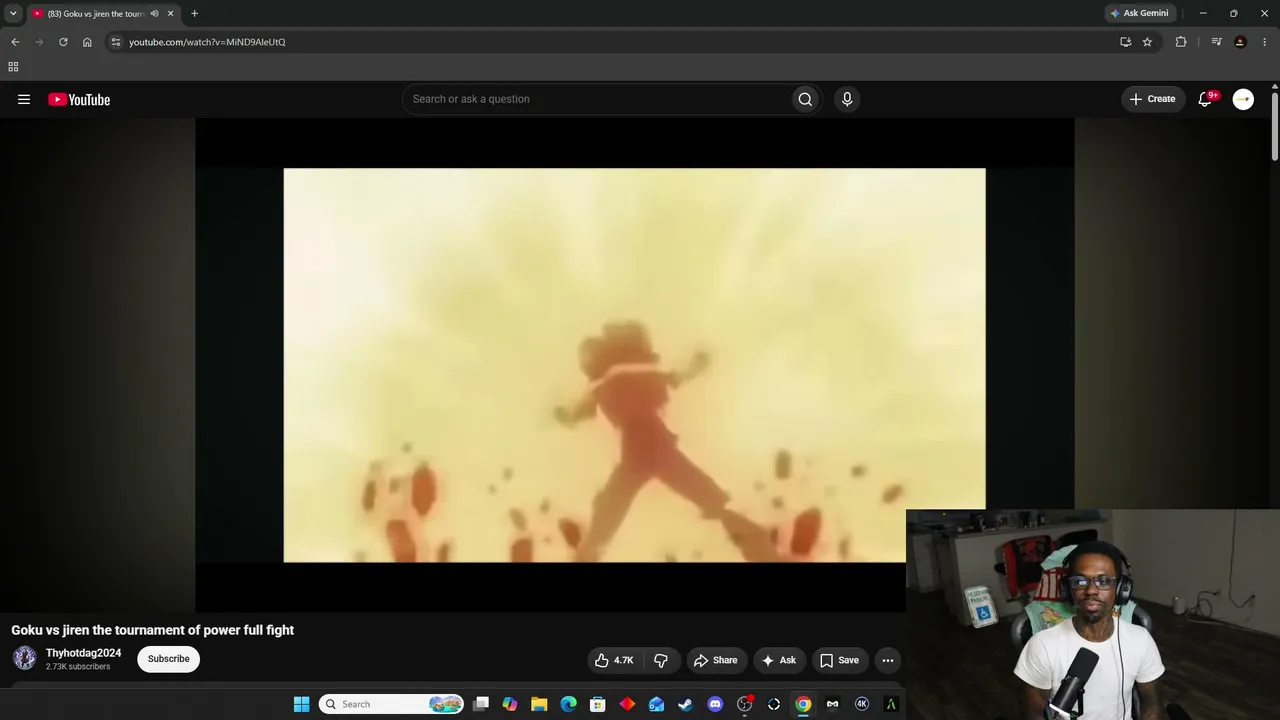Click the Windows taskbar Search box
1280x720 pixels.
point(391,704)
